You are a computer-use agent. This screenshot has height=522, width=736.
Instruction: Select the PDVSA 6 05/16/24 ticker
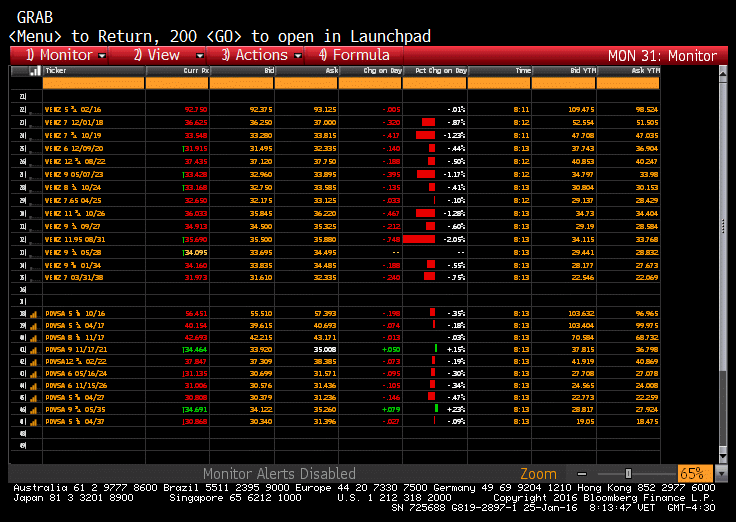tap(76, 374)
